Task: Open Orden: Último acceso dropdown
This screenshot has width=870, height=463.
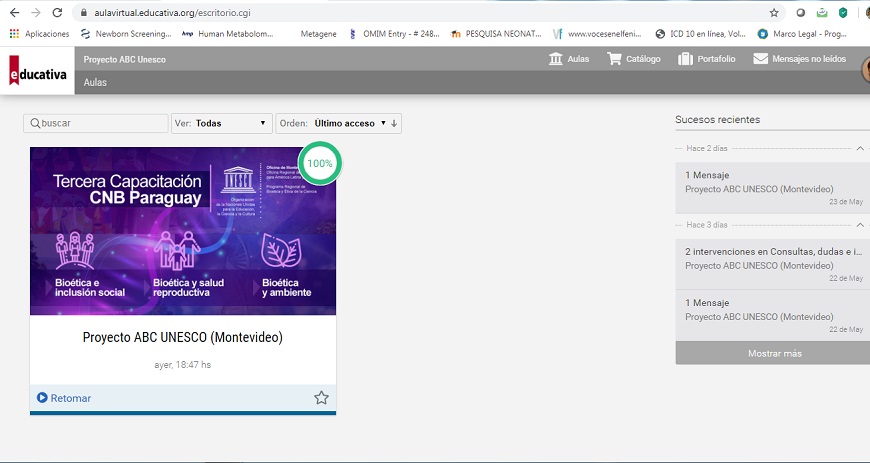Action: 332,123
